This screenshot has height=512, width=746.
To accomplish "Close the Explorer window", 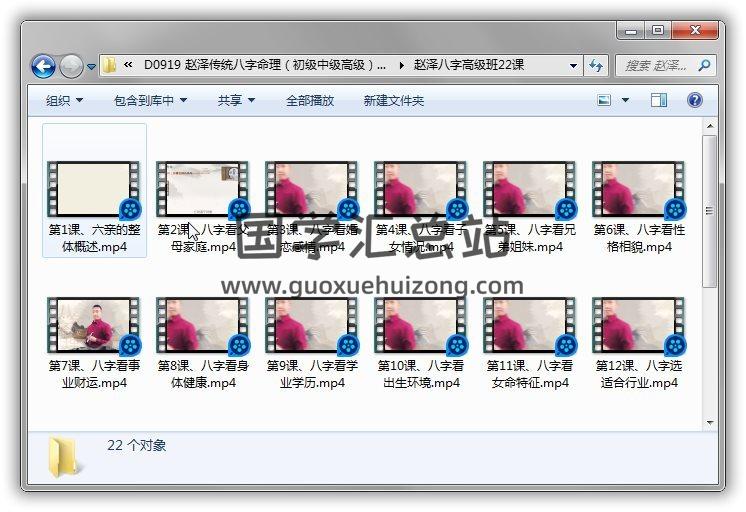I will pyautogui.click(x=695, y=30).
